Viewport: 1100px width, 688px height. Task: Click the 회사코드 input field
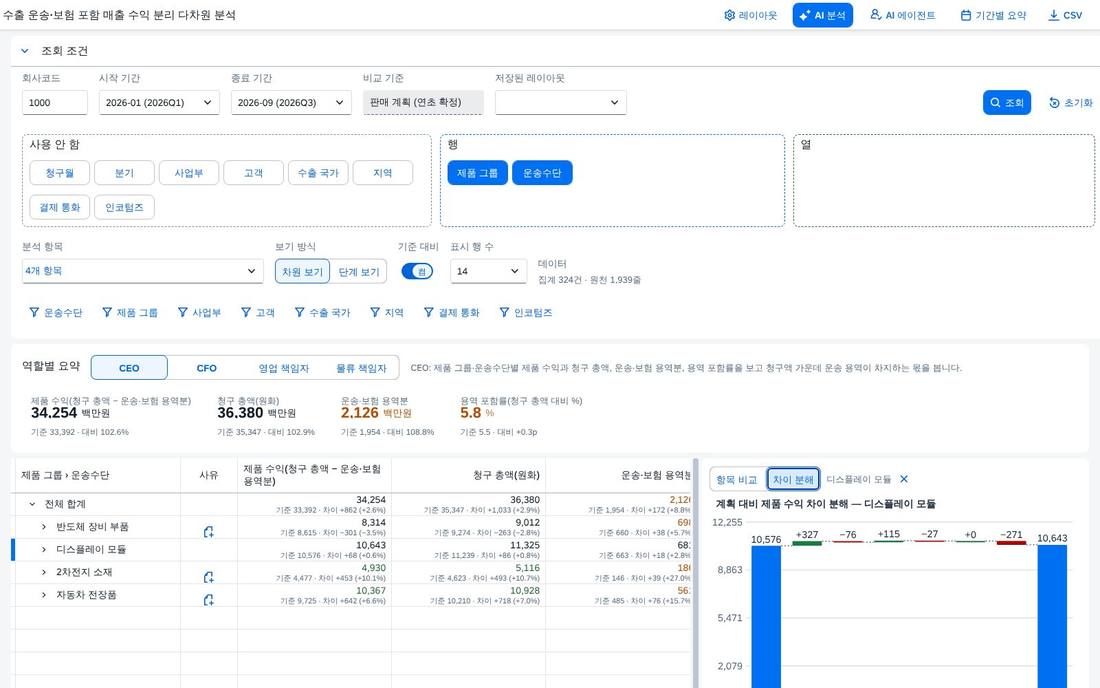55,102
